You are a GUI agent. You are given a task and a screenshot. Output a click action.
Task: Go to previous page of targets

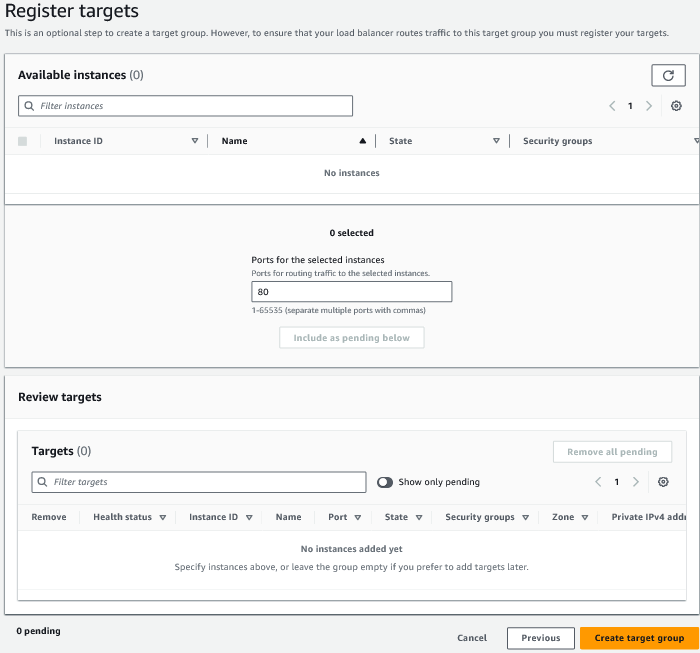(x=598, y=482)
